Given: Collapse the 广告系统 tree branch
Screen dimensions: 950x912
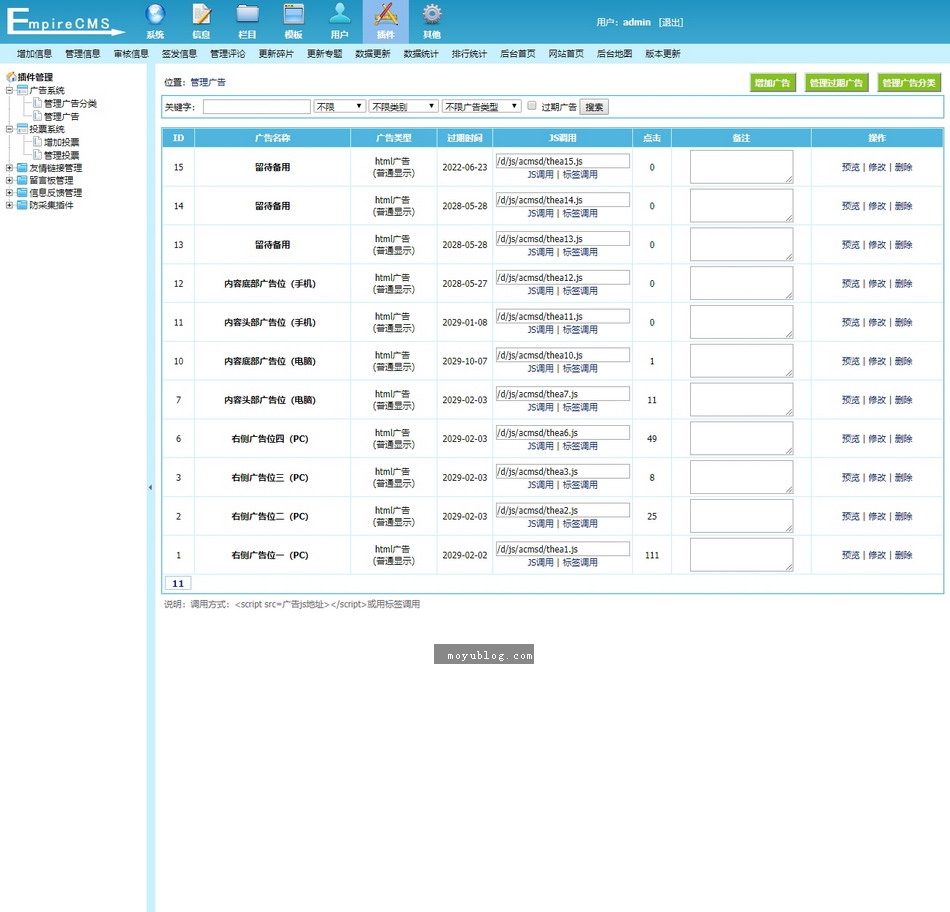Looking at the screenshot, I should (x=9, y=90).
